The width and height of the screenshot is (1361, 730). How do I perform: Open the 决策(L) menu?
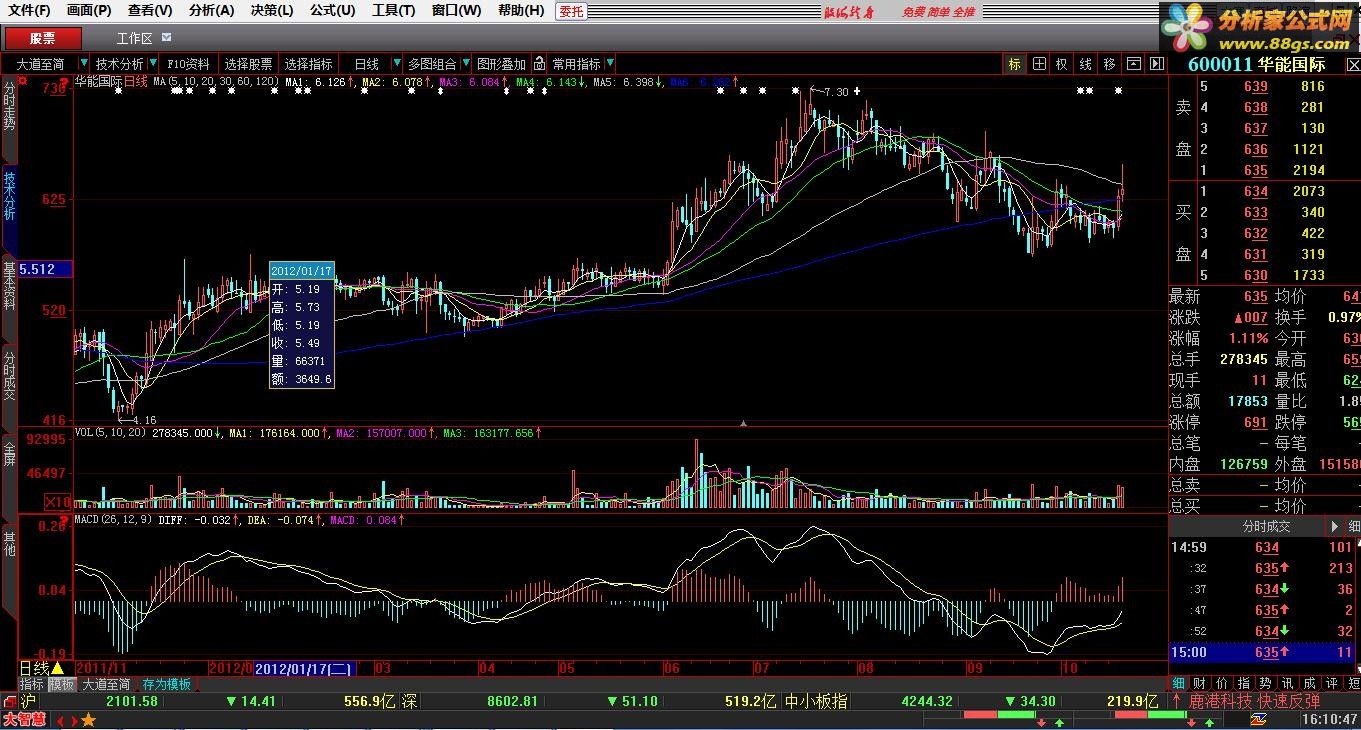272,11
